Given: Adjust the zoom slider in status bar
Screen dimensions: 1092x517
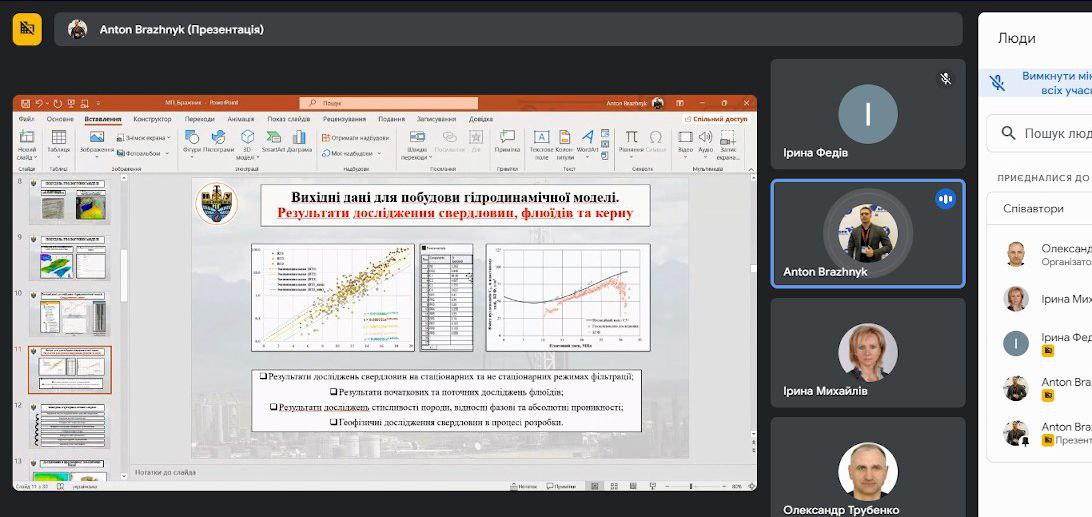Looking at the screenshot, I should pos(692,487).
